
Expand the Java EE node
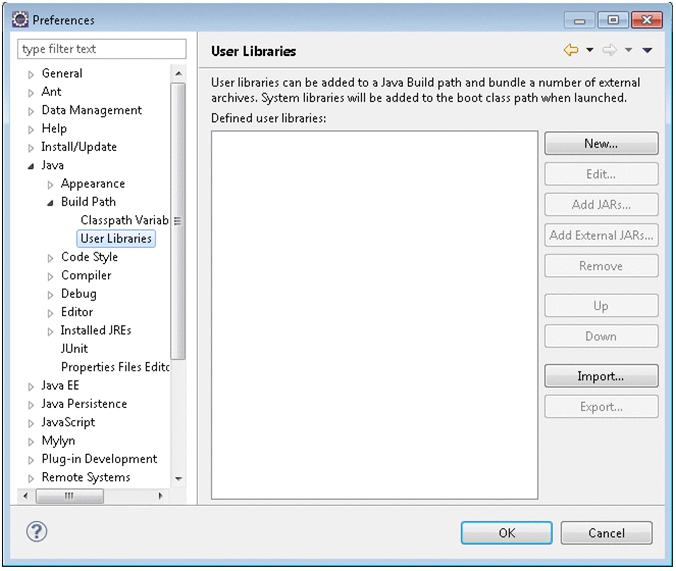pyautogui.click(x=31, y=386)
